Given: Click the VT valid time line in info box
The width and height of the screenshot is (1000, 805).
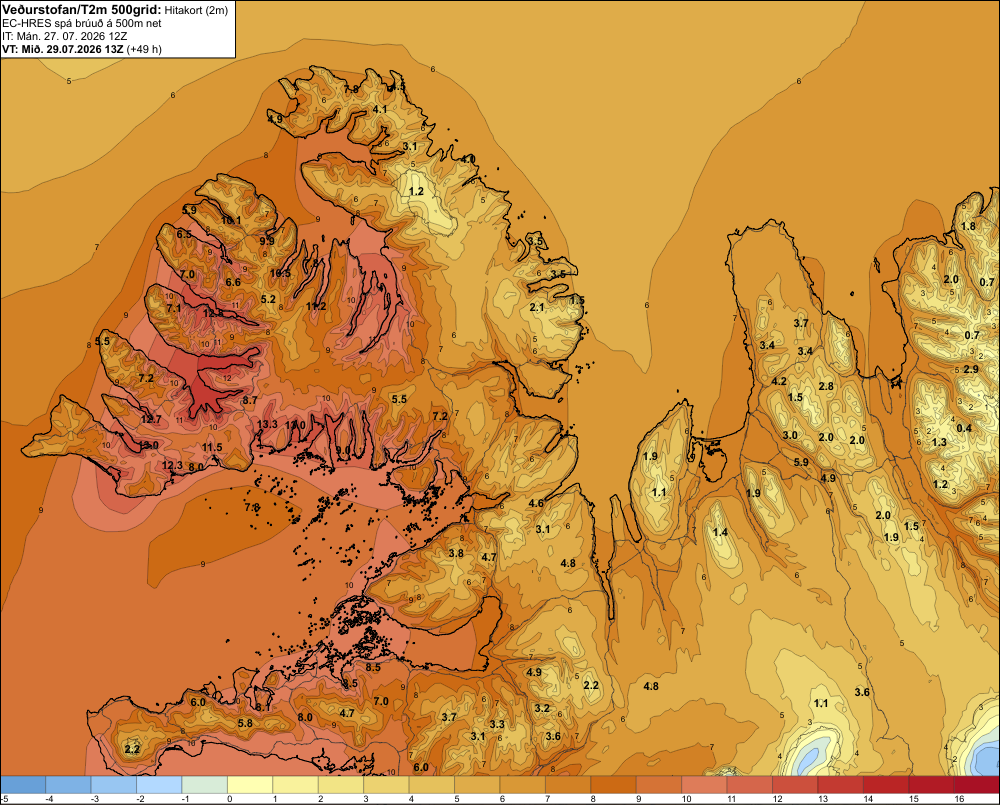Looking at the screenshot, I should (x=82, y=49).
